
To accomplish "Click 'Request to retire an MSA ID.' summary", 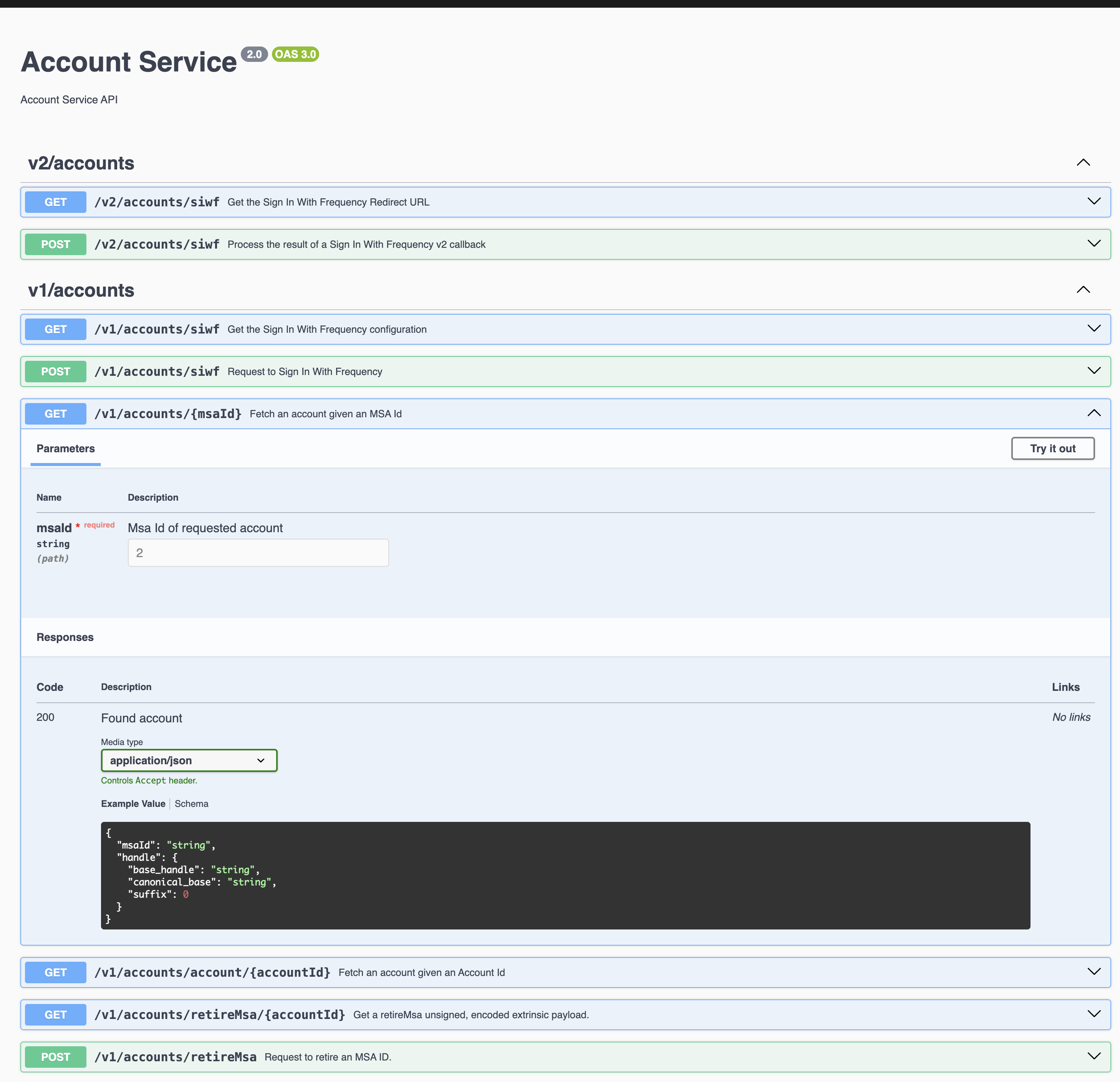I will click(328, 1057).
